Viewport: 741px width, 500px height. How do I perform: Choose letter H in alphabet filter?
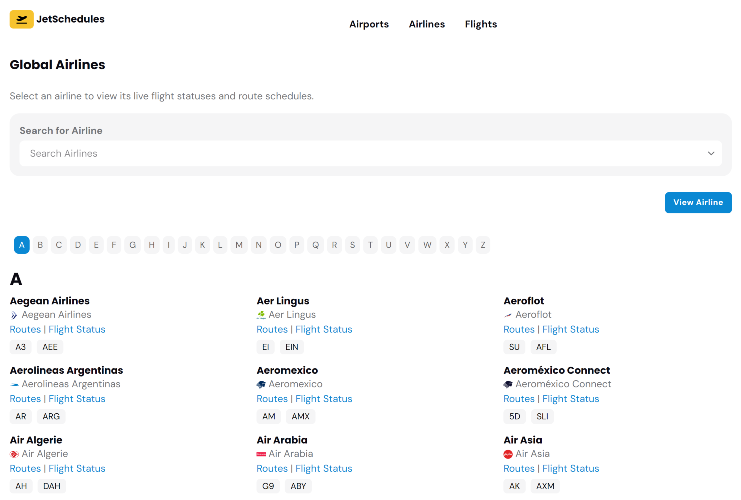click(x=152, y=245)
